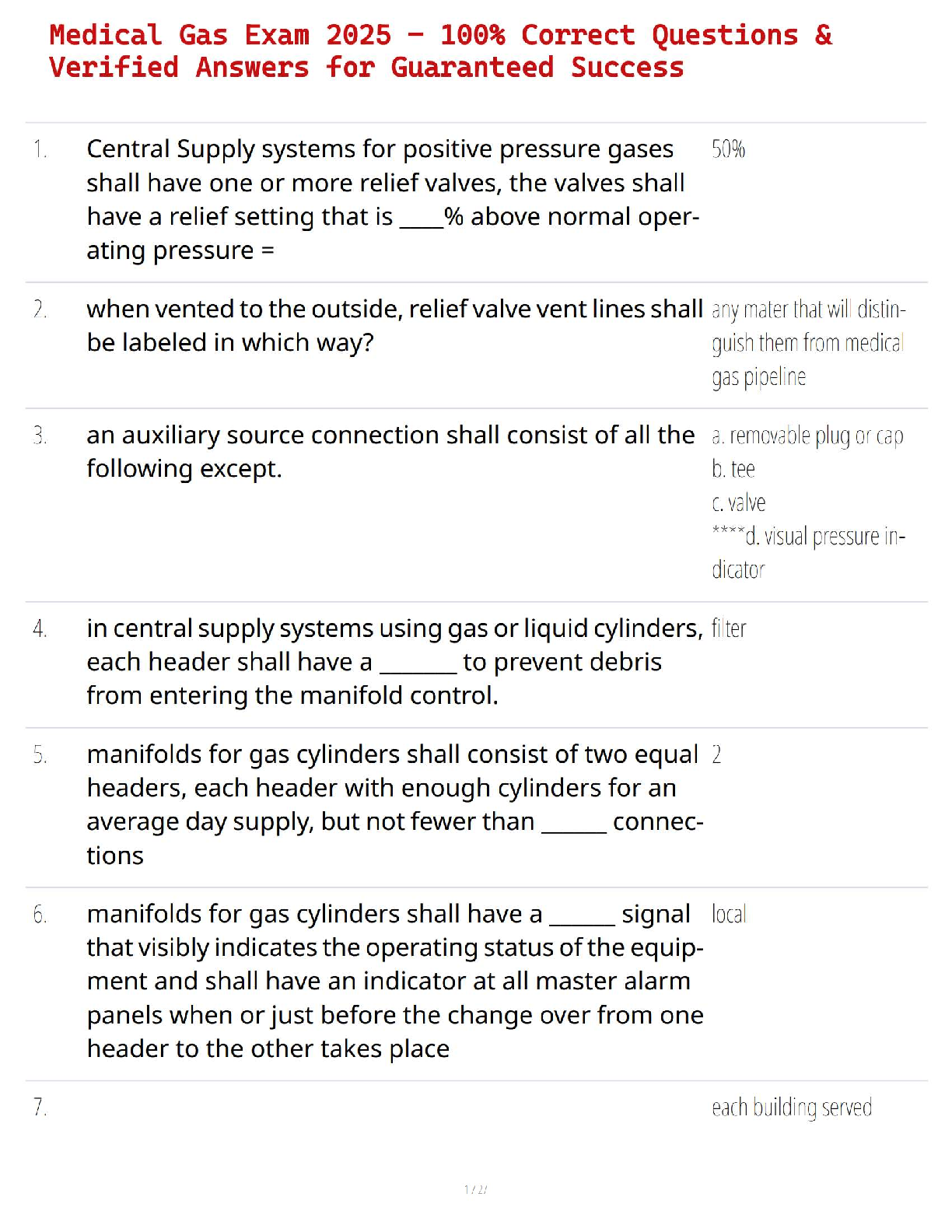
Task: Select question 1 about relief valve setting
Action: click(394, 200)
